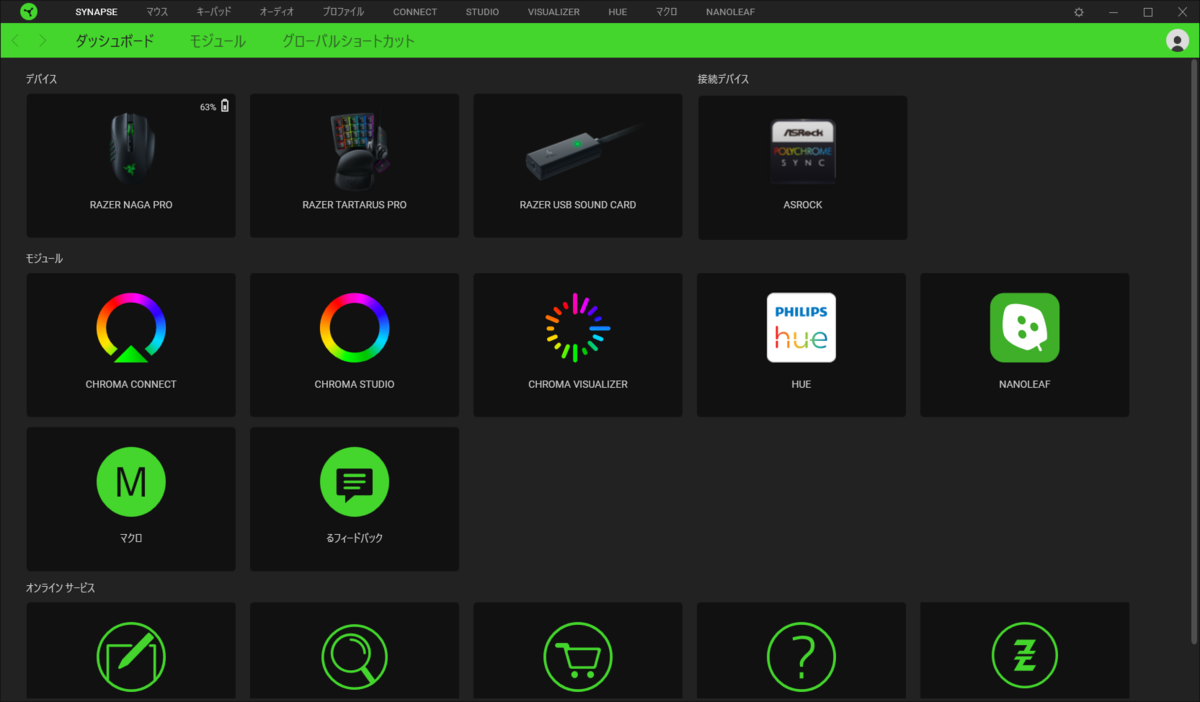Click the product registration pencil icon

tap(131, 656)
